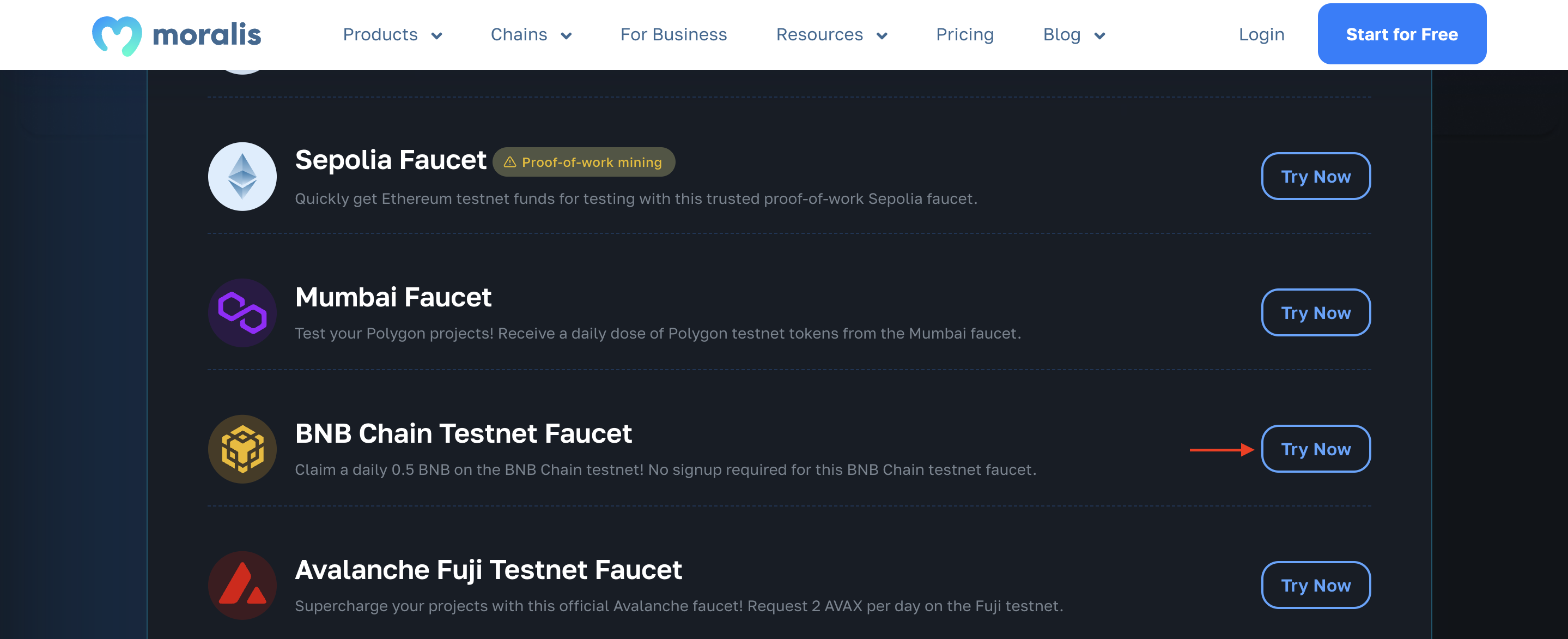The image size is (1568, 639).
Task: Click the warning triangle in Proof-of-work badge
Action: (510, 162)
